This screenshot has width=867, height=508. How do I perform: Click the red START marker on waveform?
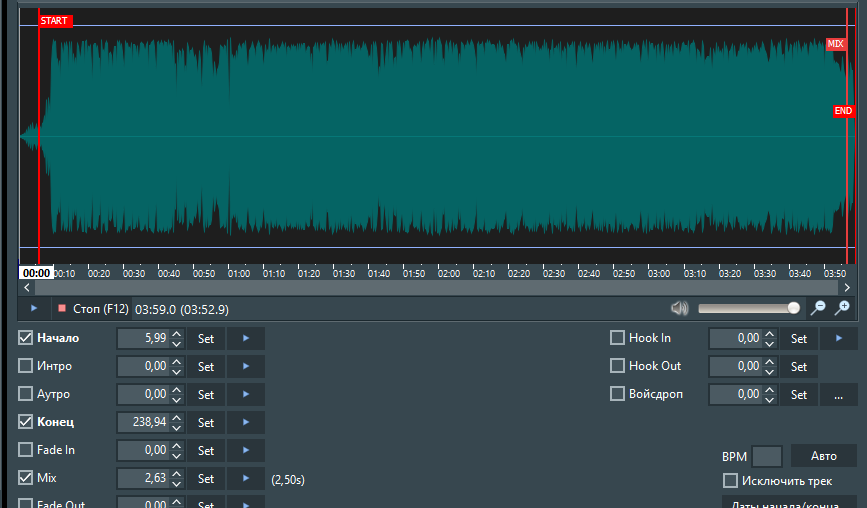55,21
